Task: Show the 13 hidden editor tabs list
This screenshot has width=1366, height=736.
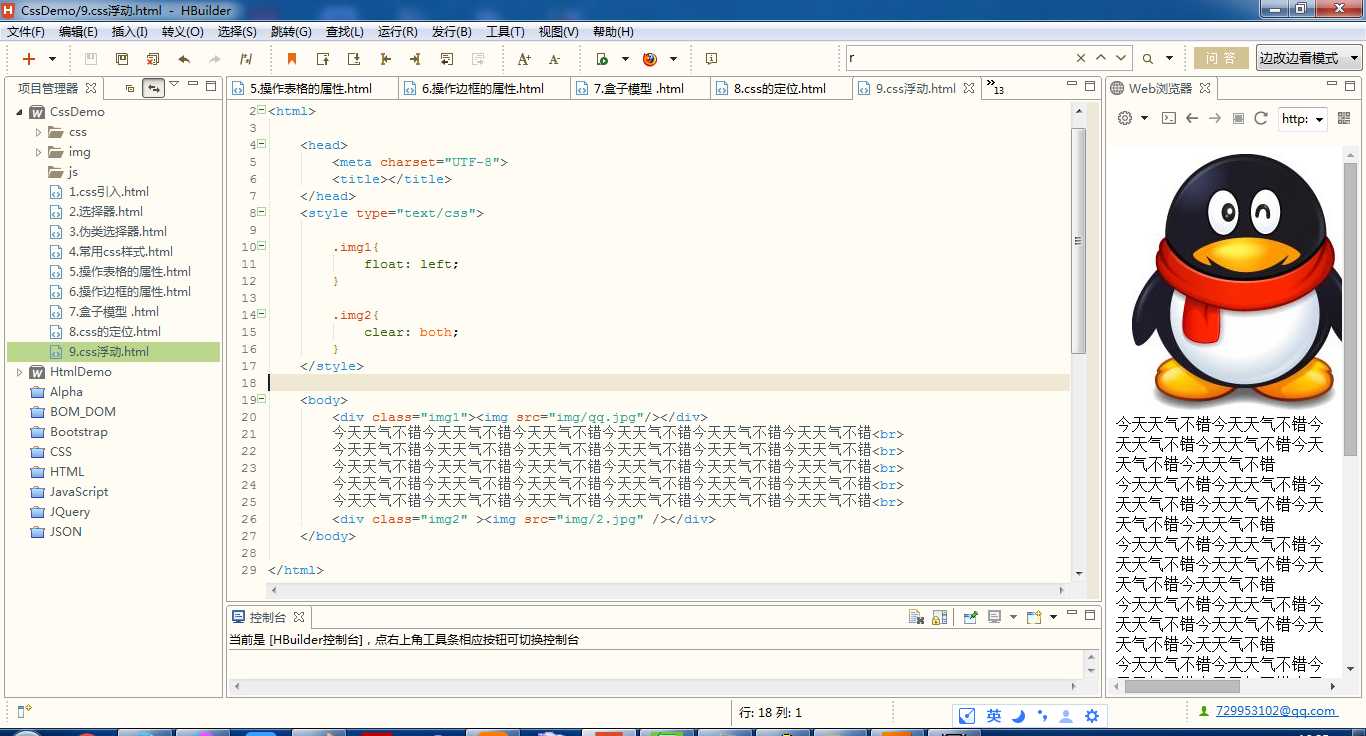Action: tap(995, 88)
